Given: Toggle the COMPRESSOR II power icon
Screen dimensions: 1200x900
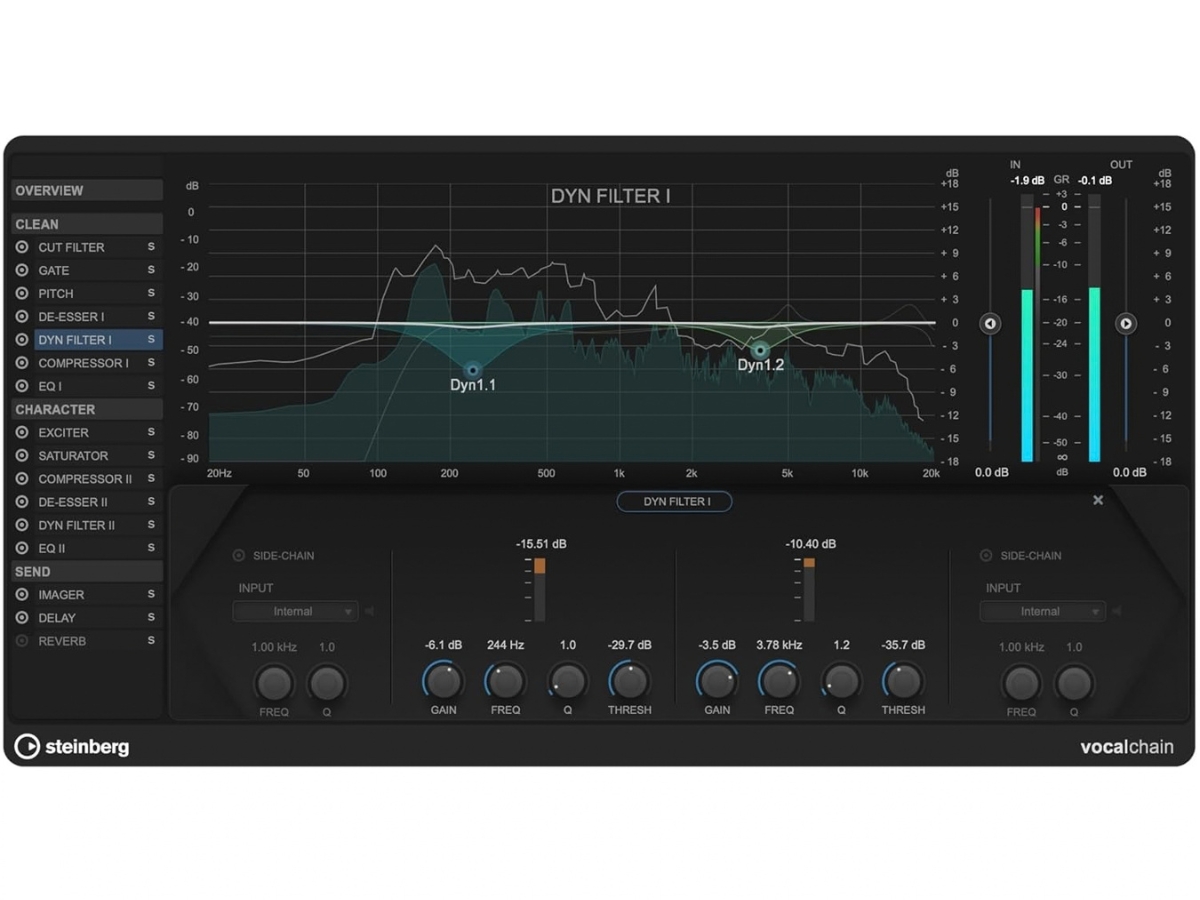Looking at the screenshot, I should pyautogui.click(x=22, y=478).
